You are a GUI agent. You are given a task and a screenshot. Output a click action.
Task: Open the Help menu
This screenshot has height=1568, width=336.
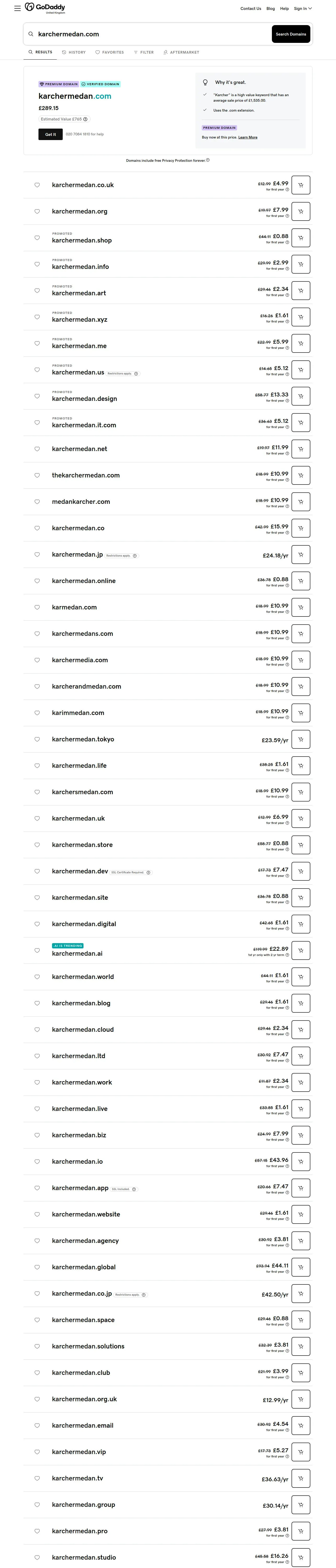point(284,9)
